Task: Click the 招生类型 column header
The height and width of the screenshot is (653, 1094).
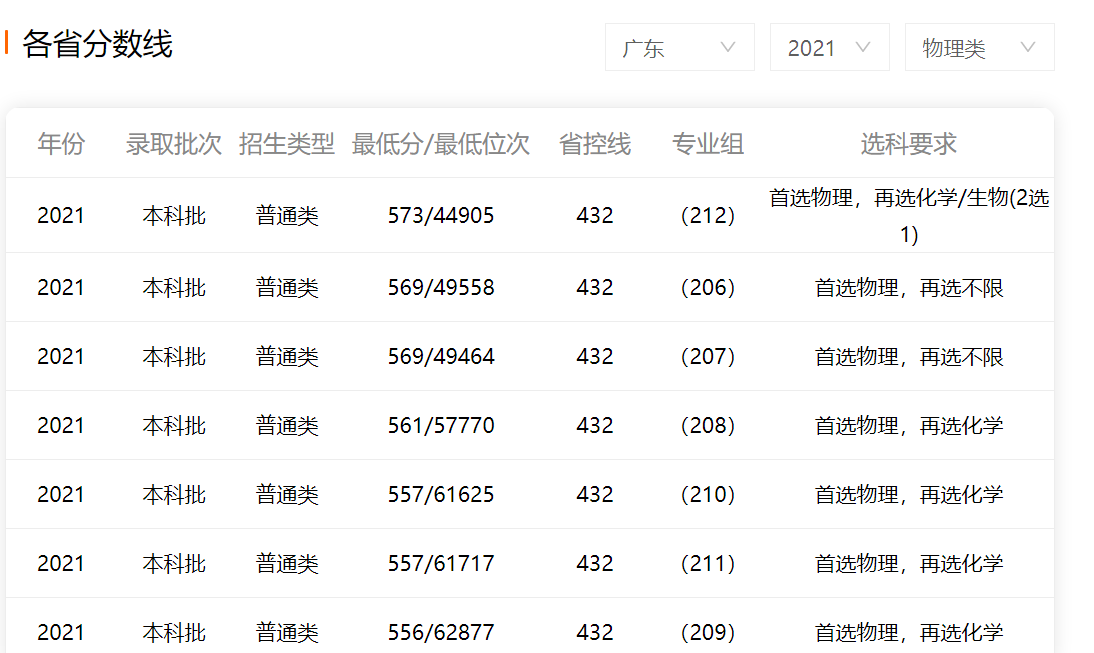Action: pos(287,144)
